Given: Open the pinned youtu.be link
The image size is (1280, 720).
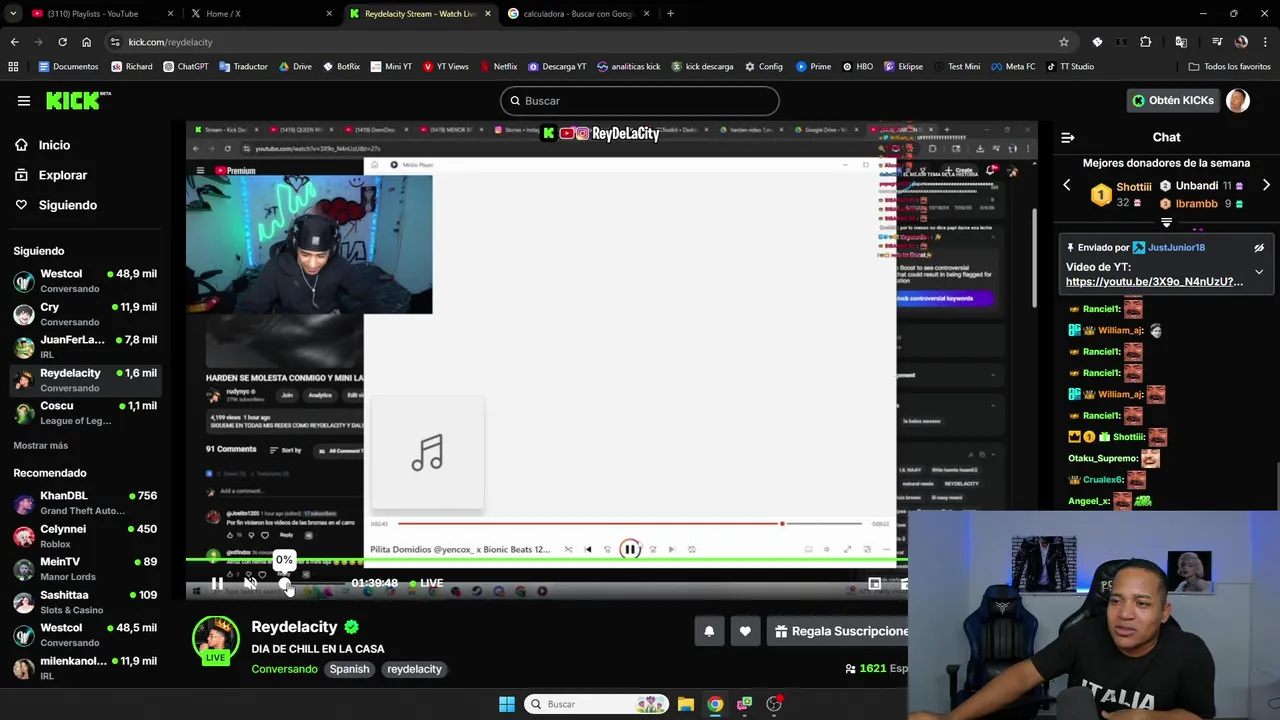Looking at the screenshot, I should tap(1154, 282).
